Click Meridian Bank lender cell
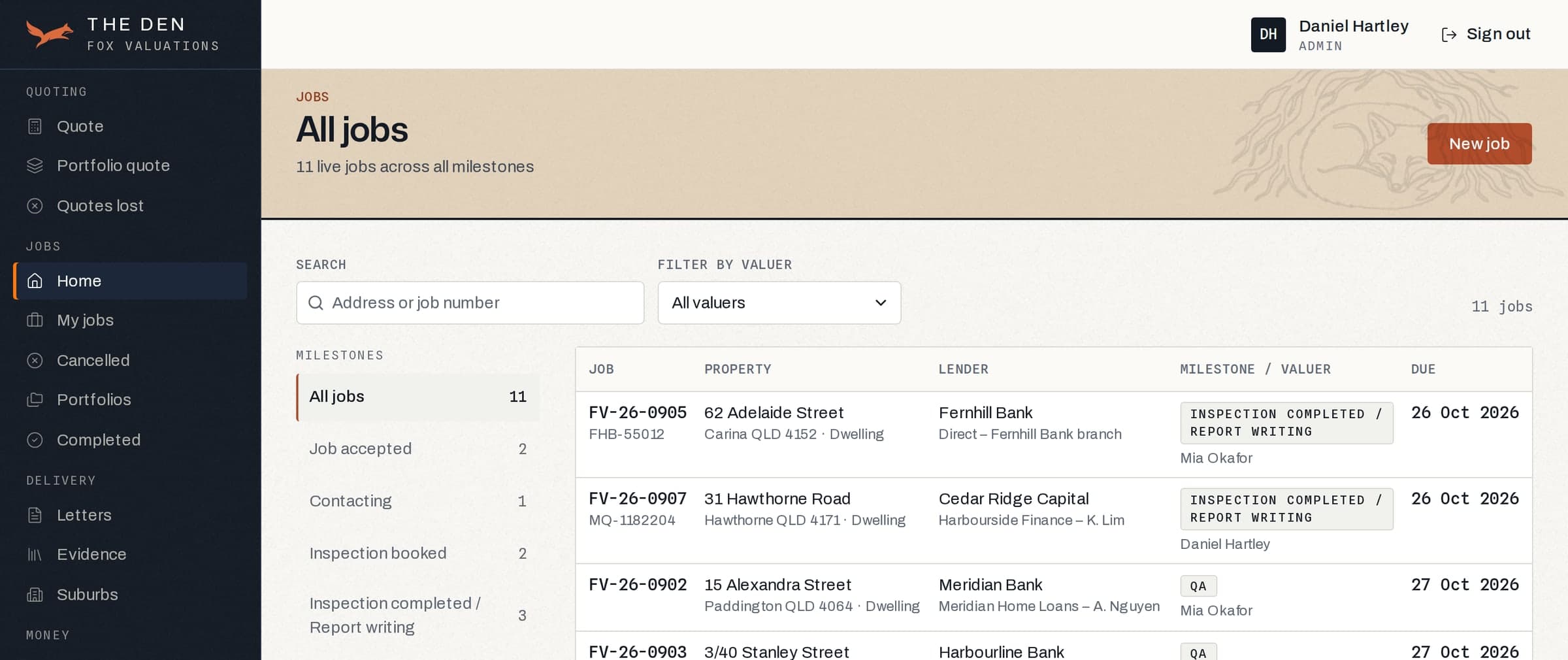 990,585
